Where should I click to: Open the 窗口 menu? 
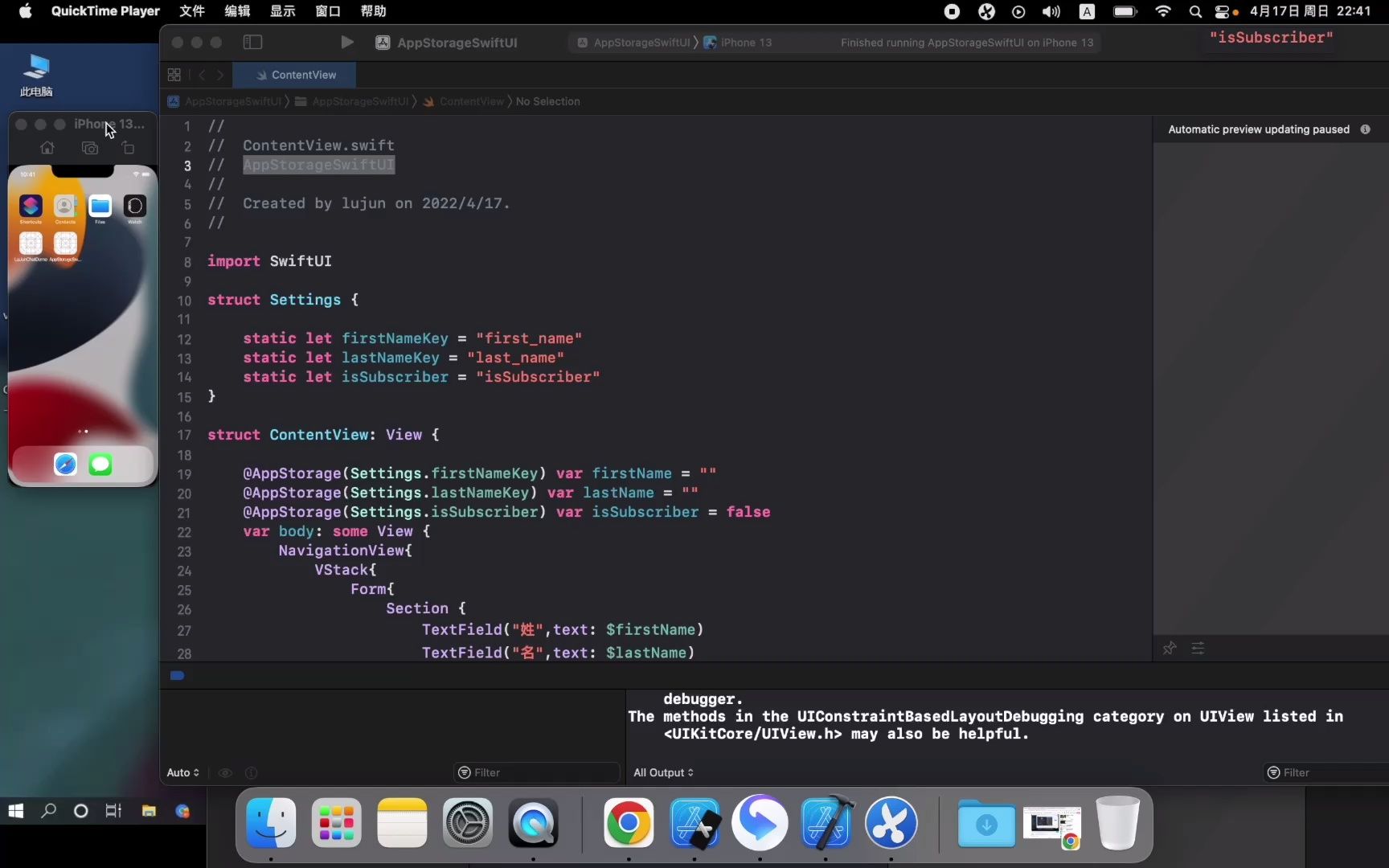[x=327, y=11]
